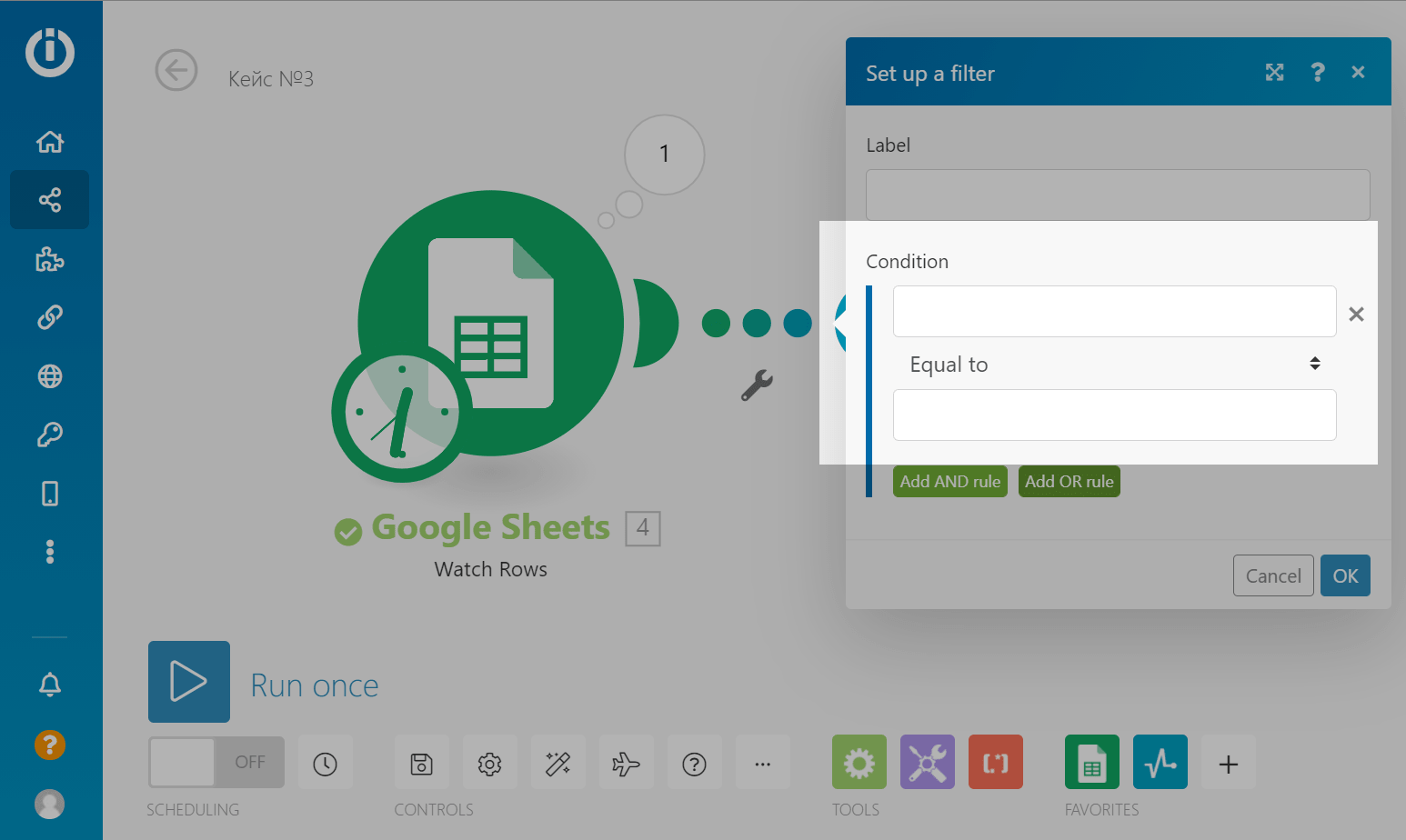
Task: Click the Watch Rows label
Action: tap(491, 569)
